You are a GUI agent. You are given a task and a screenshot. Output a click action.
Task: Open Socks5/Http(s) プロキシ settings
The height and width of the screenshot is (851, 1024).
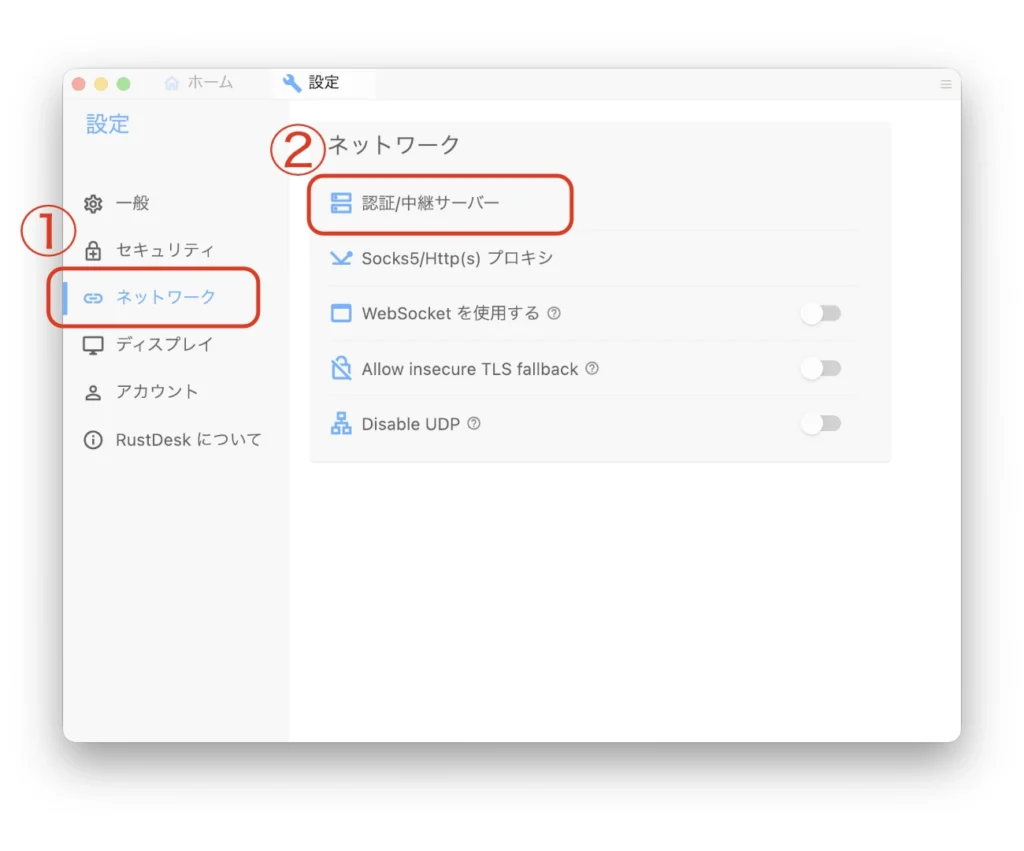point(457,259)
